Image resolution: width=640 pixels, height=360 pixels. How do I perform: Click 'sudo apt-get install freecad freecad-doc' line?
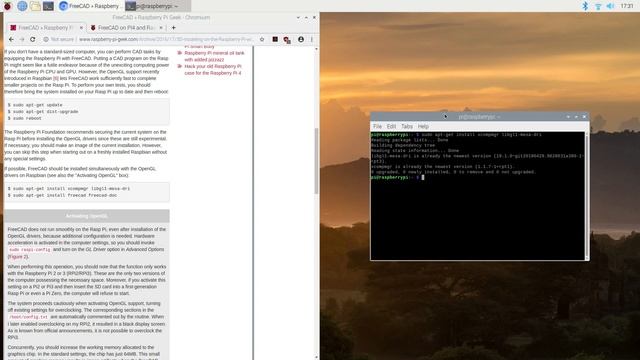pos(62,196)
